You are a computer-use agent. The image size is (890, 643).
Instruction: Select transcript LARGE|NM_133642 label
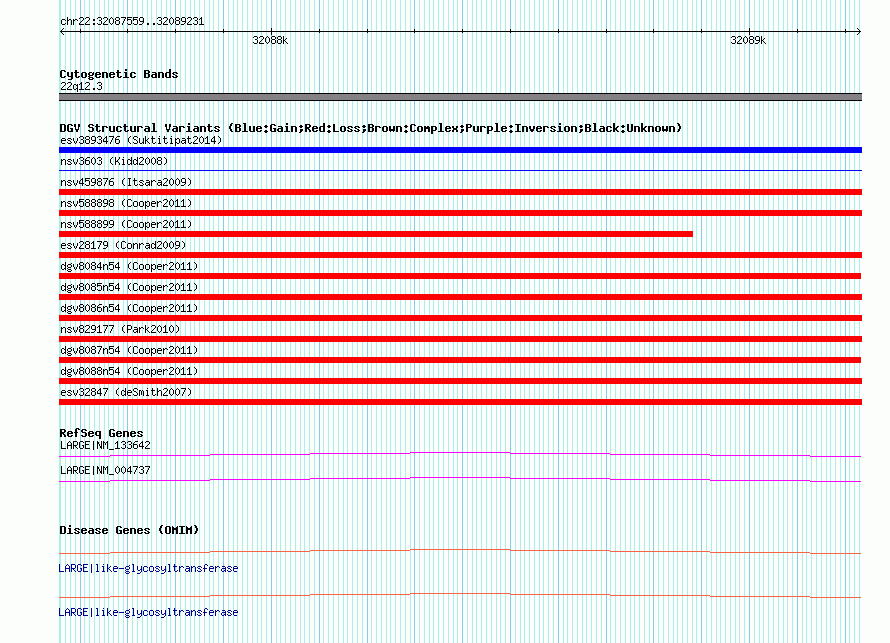click(x=105, y=446)
